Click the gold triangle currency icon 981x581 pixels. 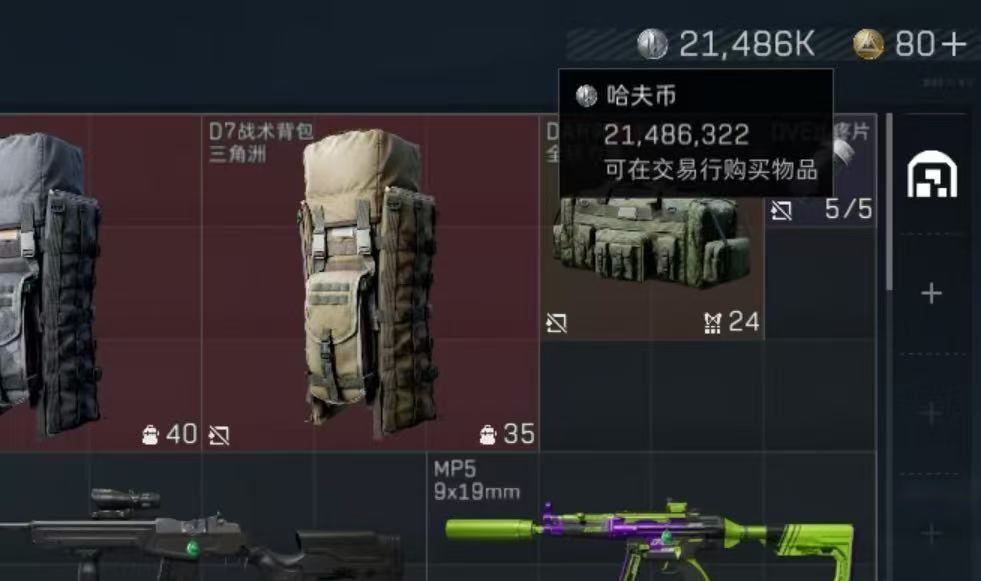click(x=868, y=44)
